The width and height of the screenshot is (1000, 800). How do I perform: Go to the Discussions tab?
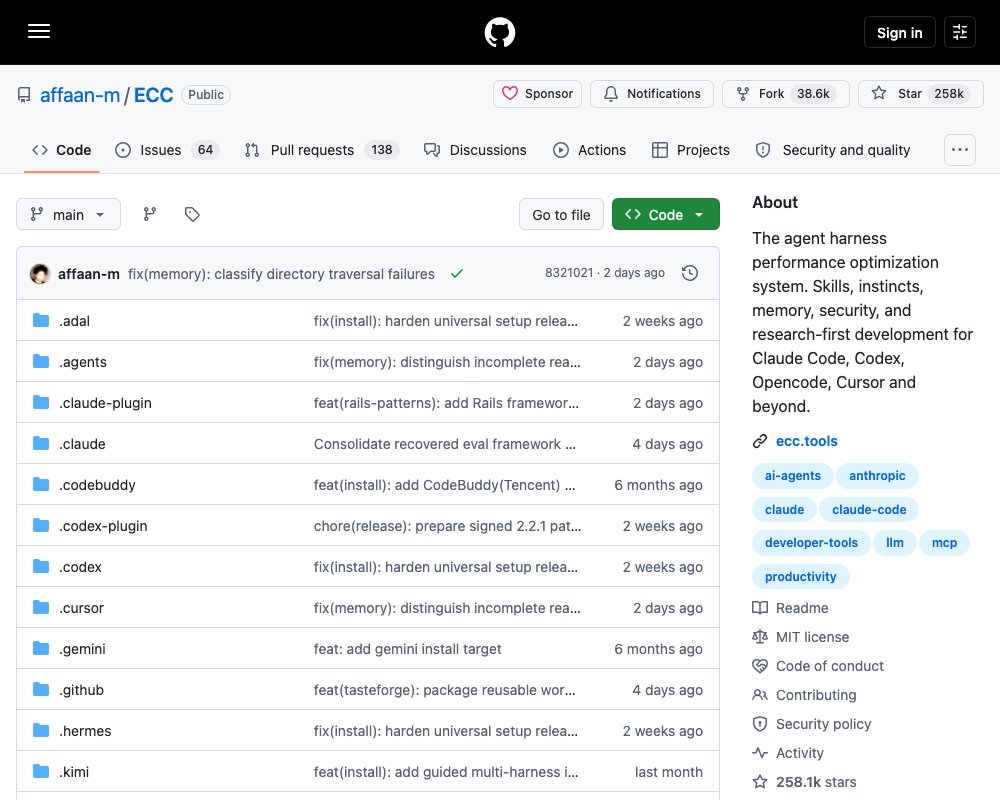pos(475,150)
